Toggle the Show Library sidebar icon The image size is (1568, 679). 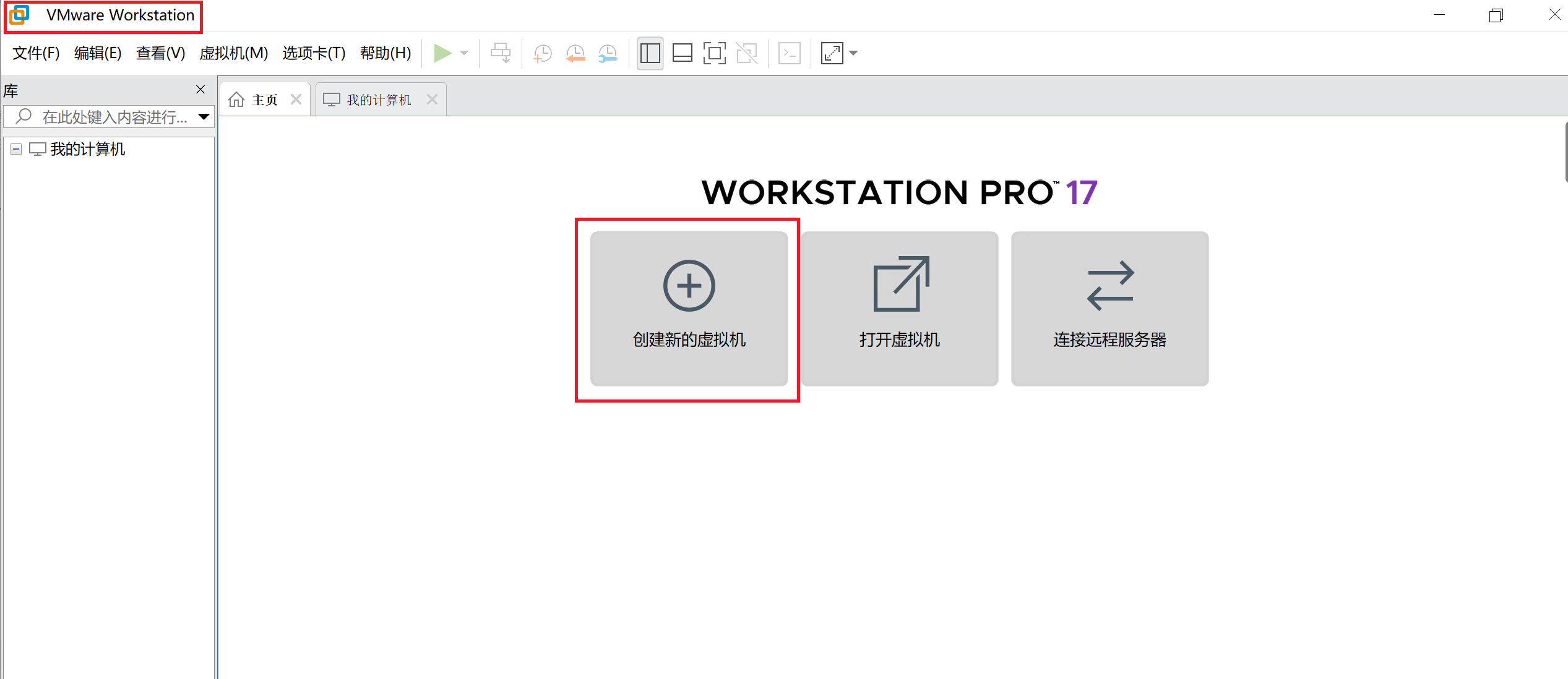650,53
